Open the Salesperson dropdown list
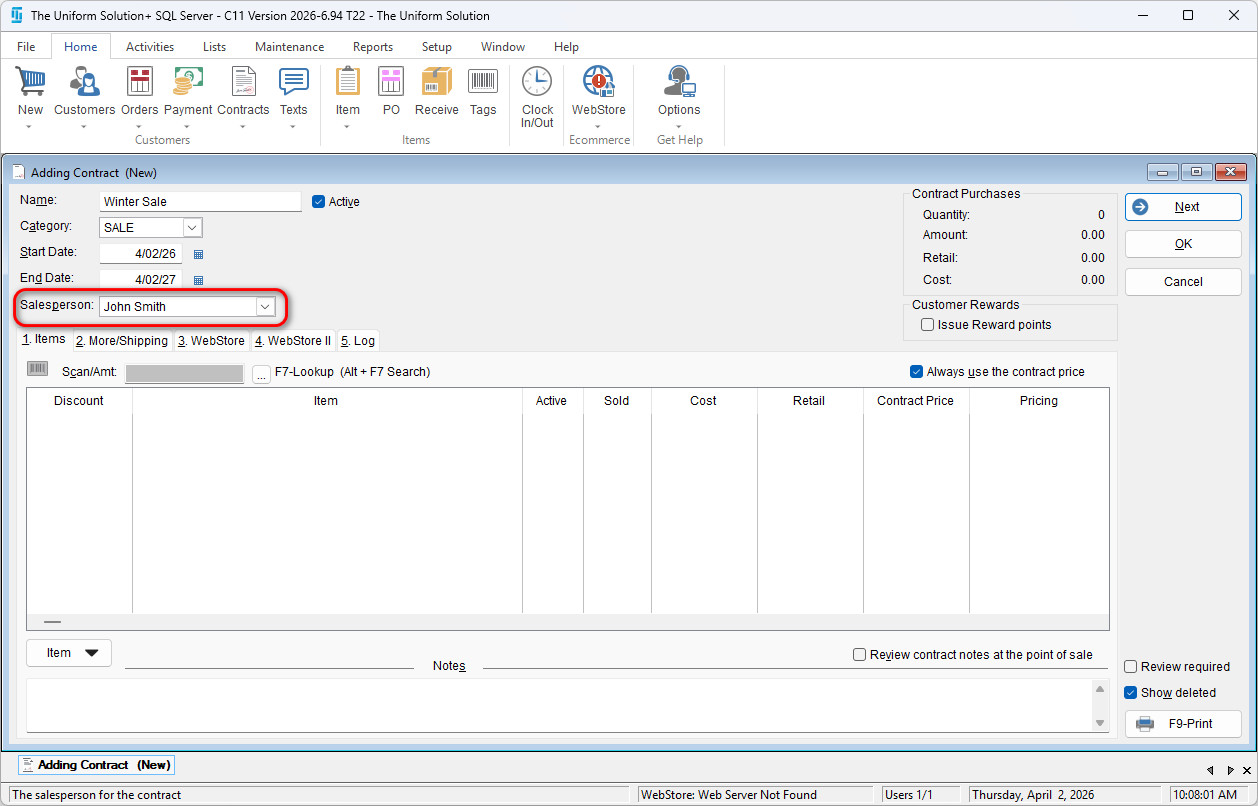 tap(265, 307)
